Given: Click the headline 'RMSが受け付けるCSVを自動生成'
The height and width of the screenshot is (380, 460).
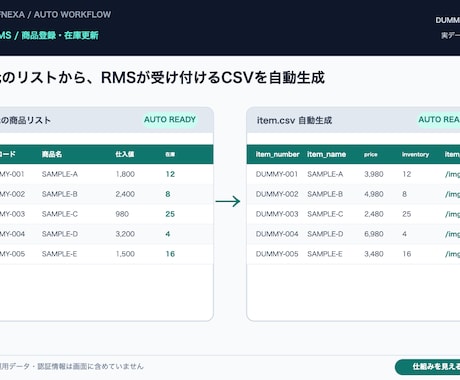Looking at the screenshot, I should [x=213, y=78].
